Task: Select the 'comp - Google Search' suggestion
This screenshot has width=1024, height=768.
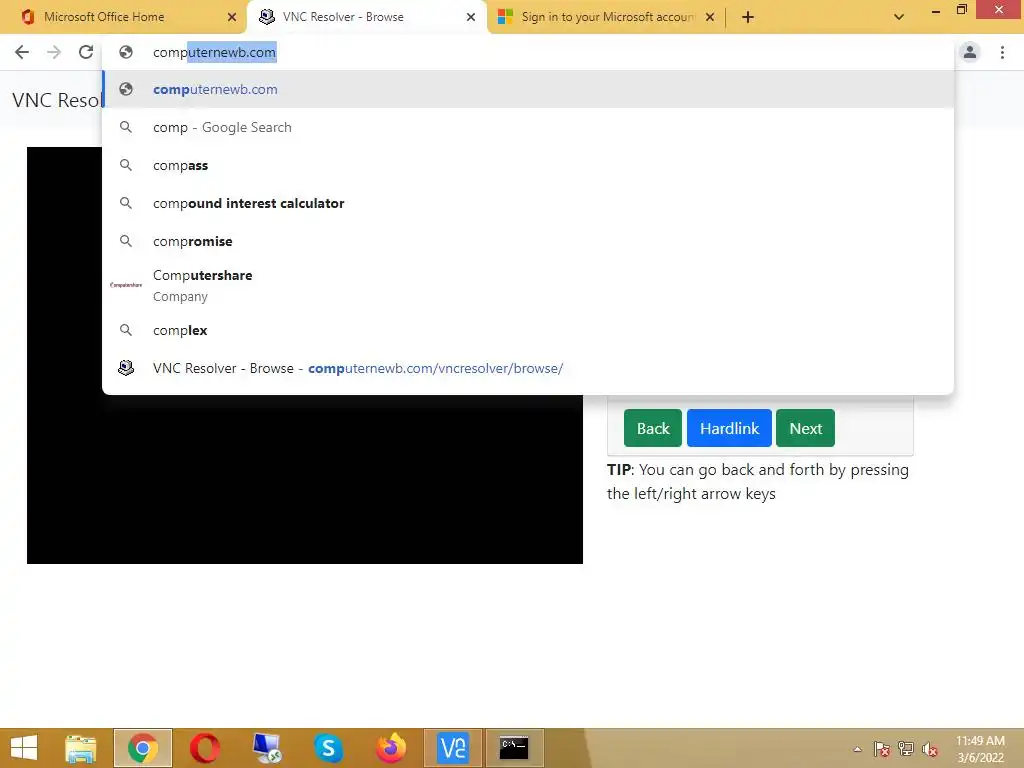Action: pyautogui.click(x=528, y=127)
